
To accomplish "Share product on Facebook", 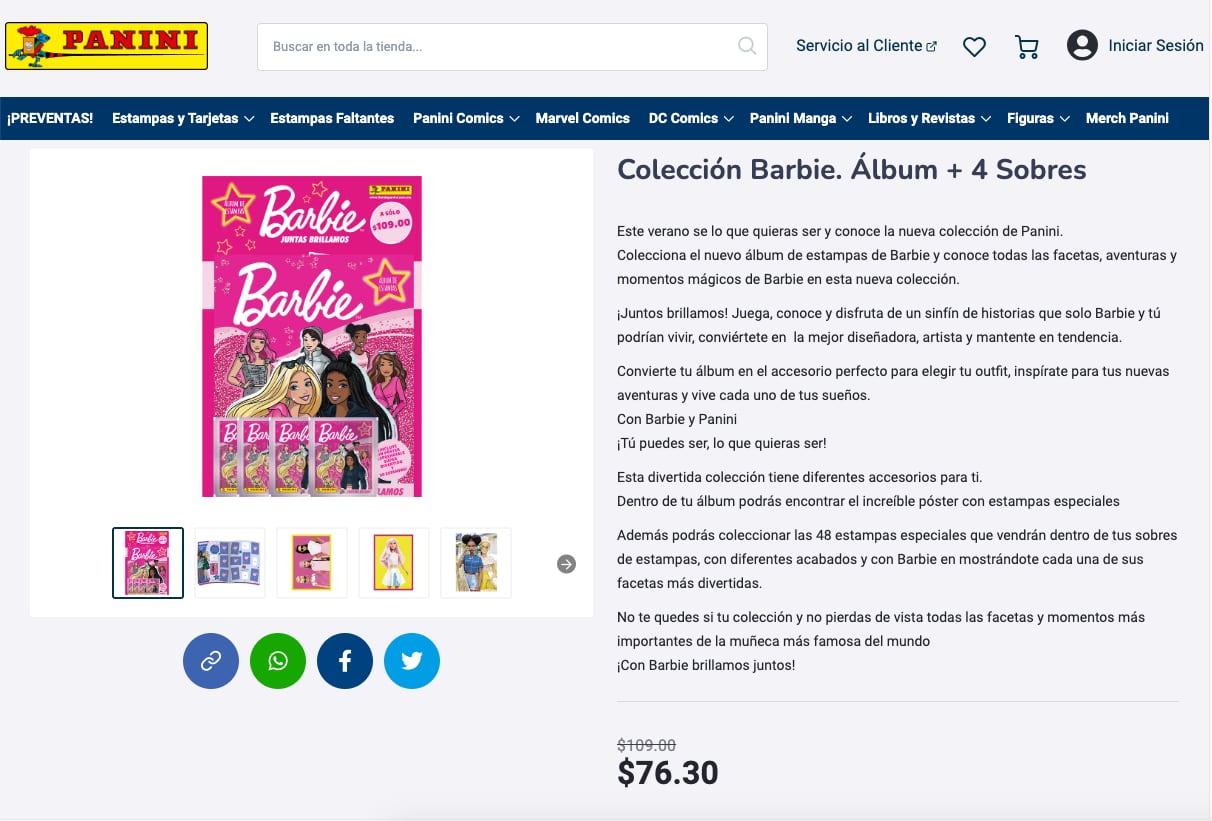I will [x=345, y=661].
